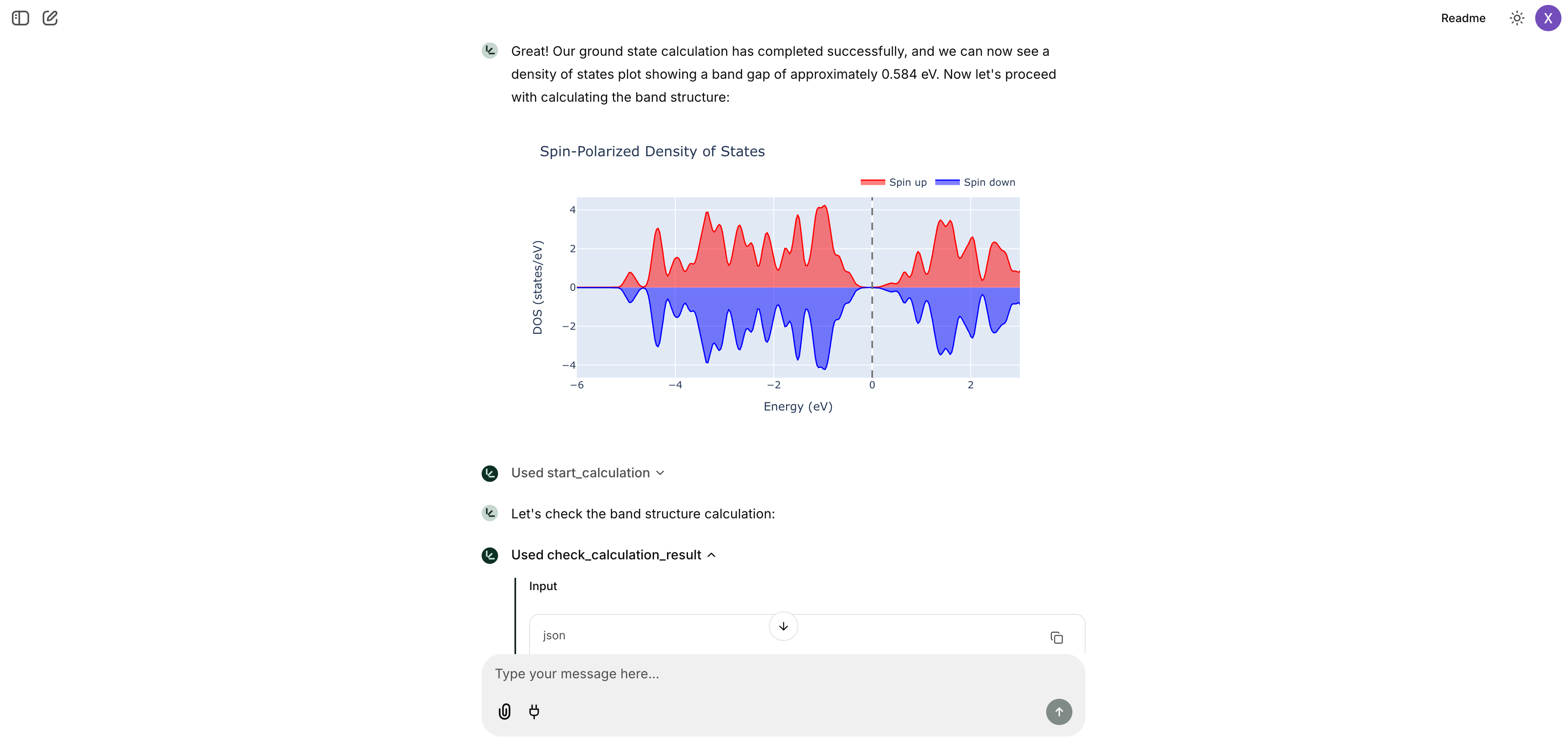Open the user avatar X menu
Viewport: 1568px width, 748px height.
point(1548,18)
